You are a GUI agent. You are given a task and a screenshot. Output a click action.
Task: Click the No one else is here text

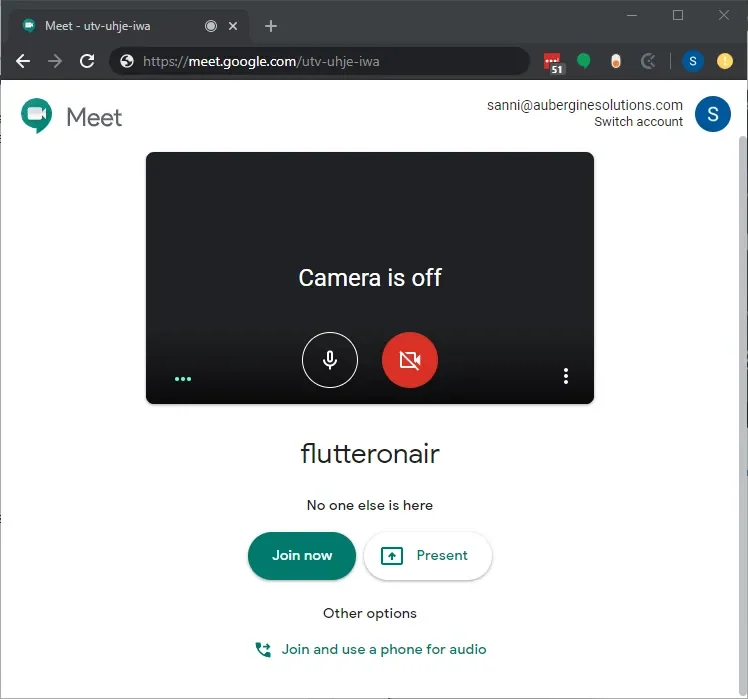point(370,505)
